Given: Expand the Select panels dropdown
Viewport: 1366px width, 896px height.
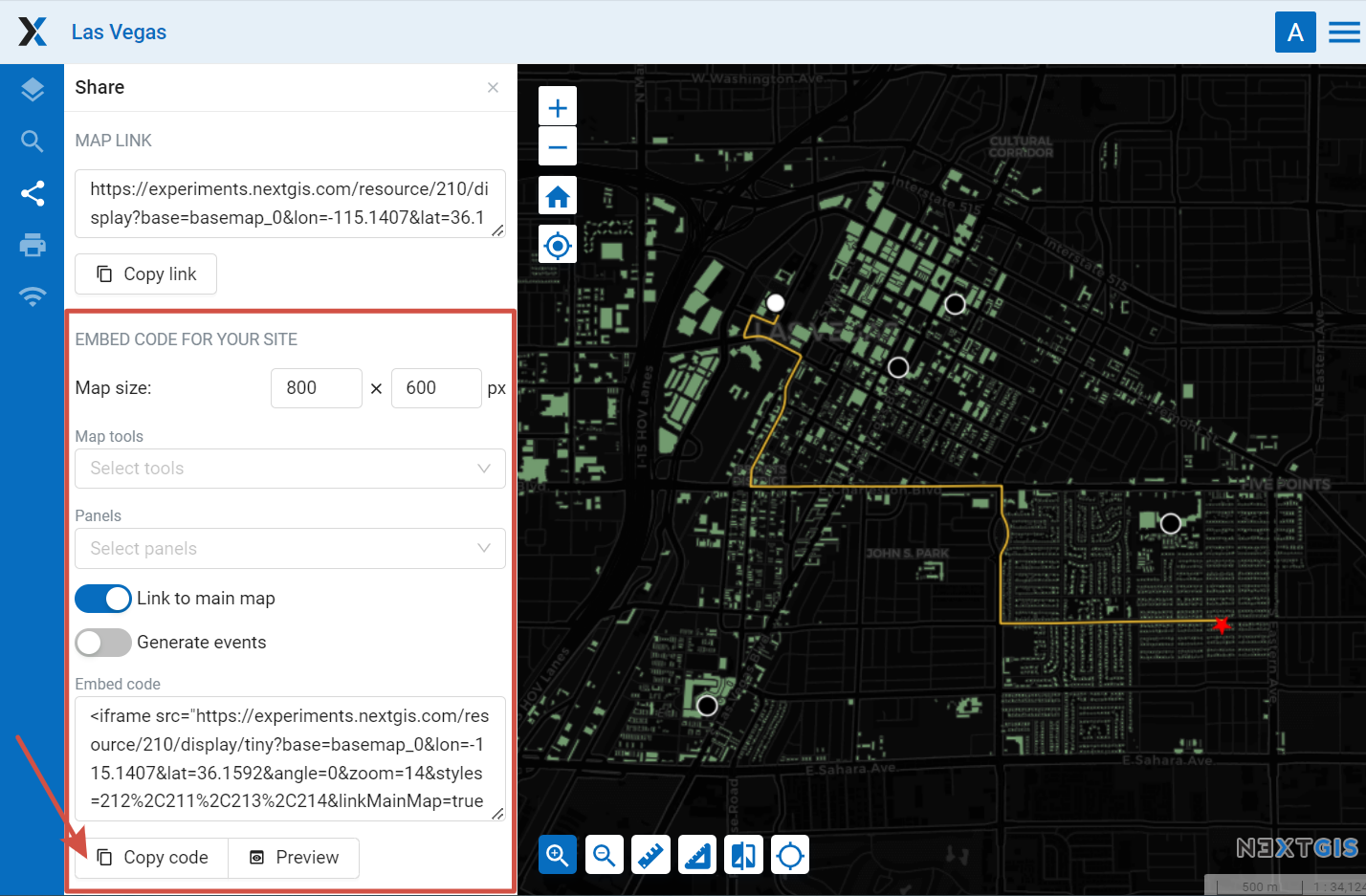Looking at the screenshot, I should coord(290,549).
